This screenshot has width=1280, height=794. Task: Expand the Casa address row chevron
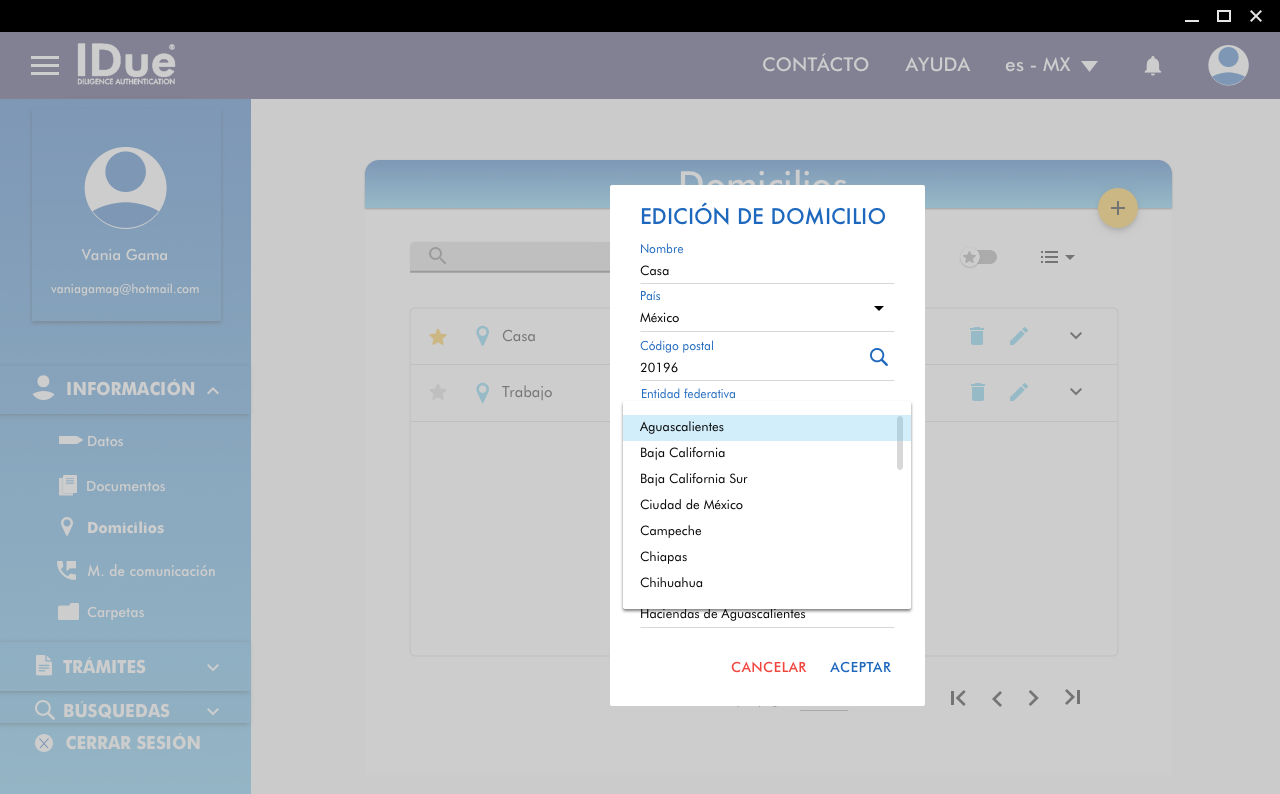coord(1075,336)
